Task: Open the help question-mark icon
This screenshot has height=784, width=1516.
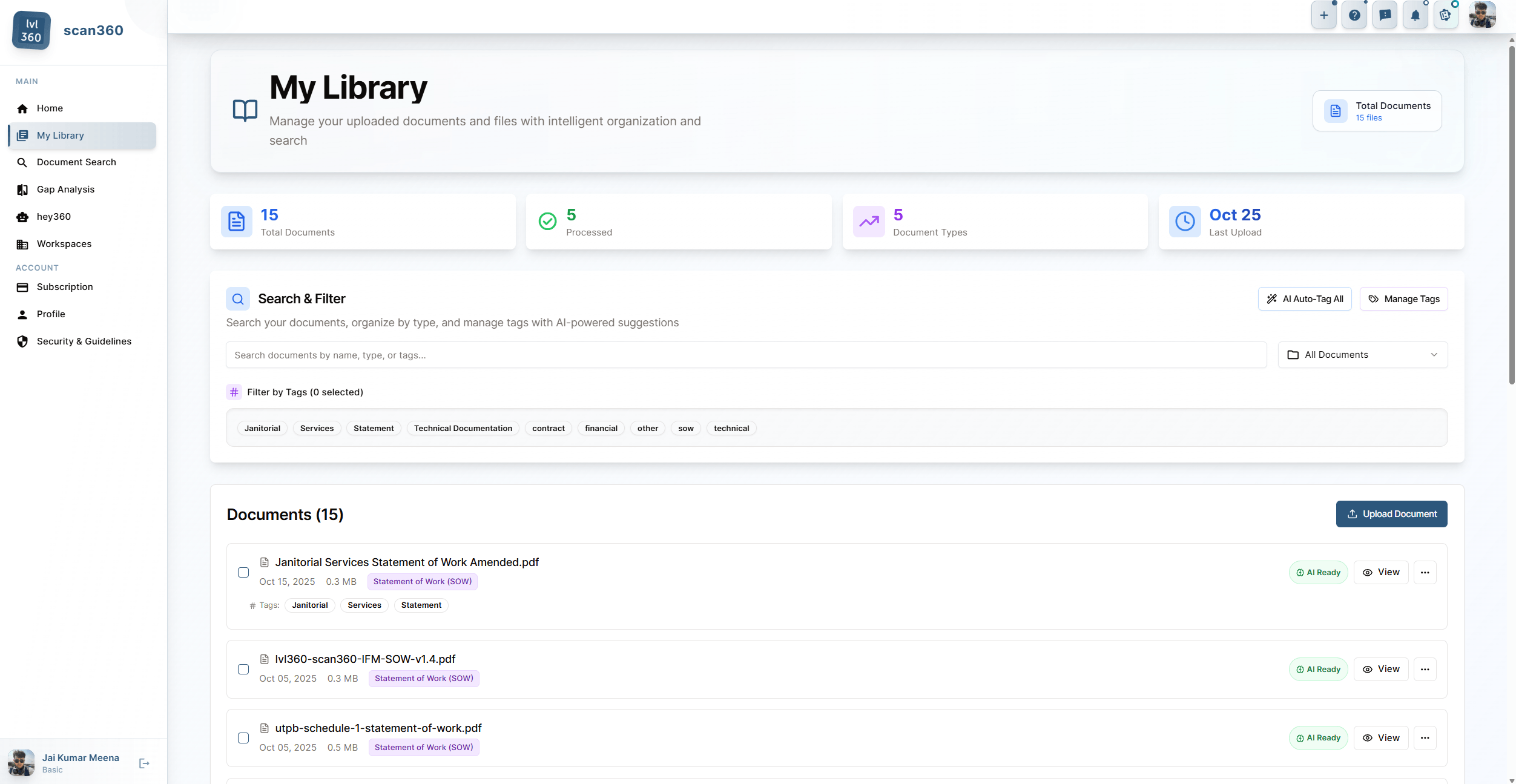Action: [1354, 15]
